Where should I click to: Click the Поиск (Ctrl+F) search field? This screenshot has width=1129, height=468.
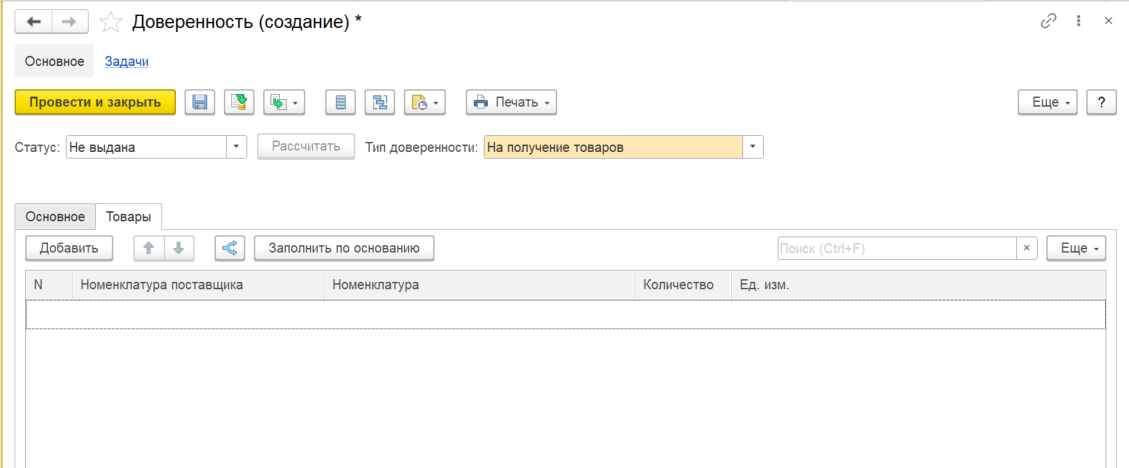[x=896, y=248]
